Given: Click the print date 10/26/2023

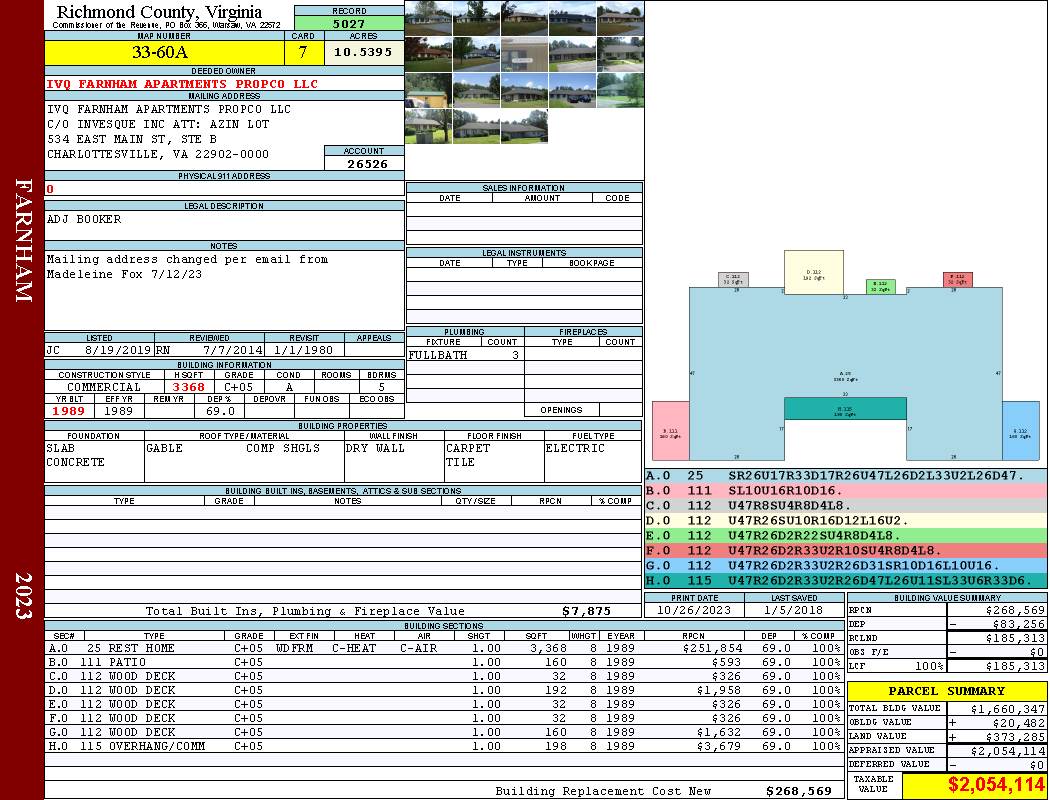Looking at the screenshot, I should [x=694, y=610].
